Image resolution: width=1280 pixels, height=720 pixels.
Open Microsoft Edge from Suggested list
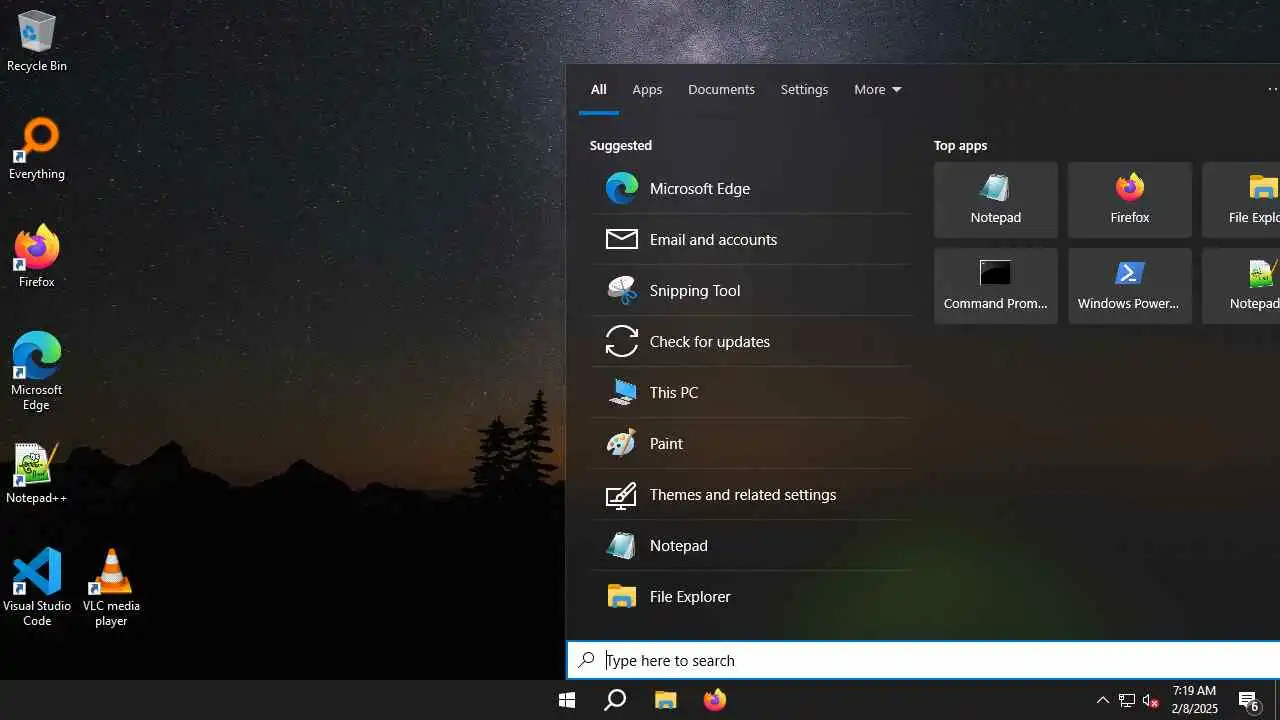tap(751, 188)
